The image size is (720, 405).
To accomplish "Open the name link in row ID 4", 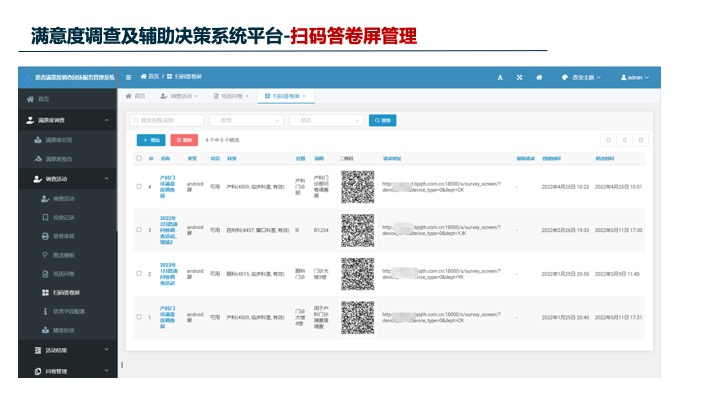I will pos(168,186).
